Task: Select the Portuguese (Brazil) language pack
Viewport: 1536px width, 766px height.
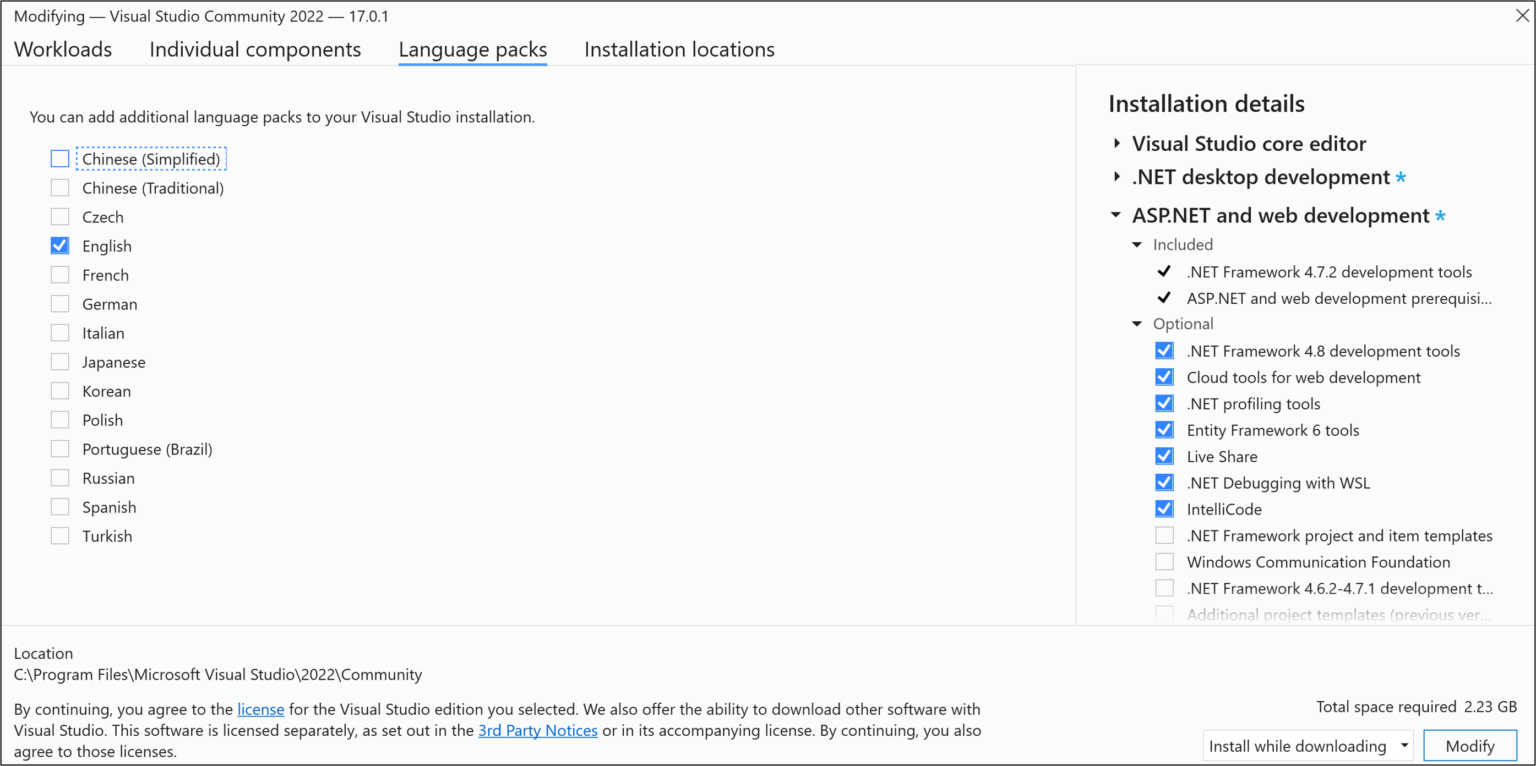Action: (x=59, y=448)
